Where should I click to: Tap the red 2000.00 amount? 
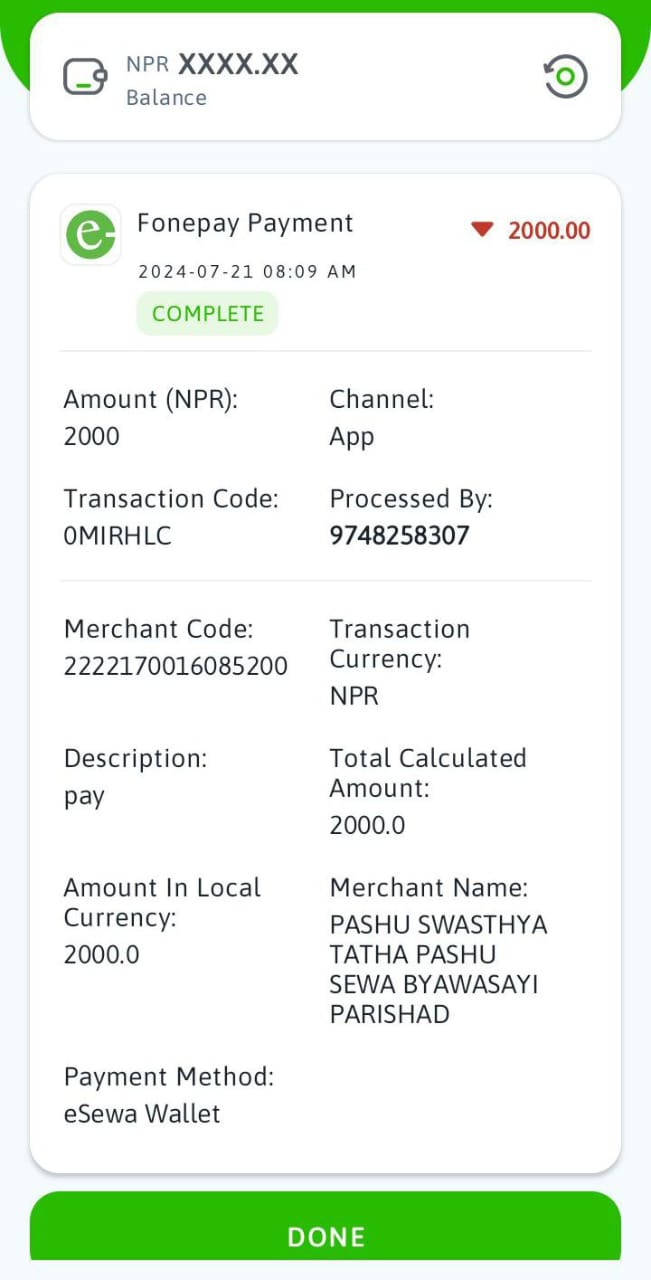[549, 231]
